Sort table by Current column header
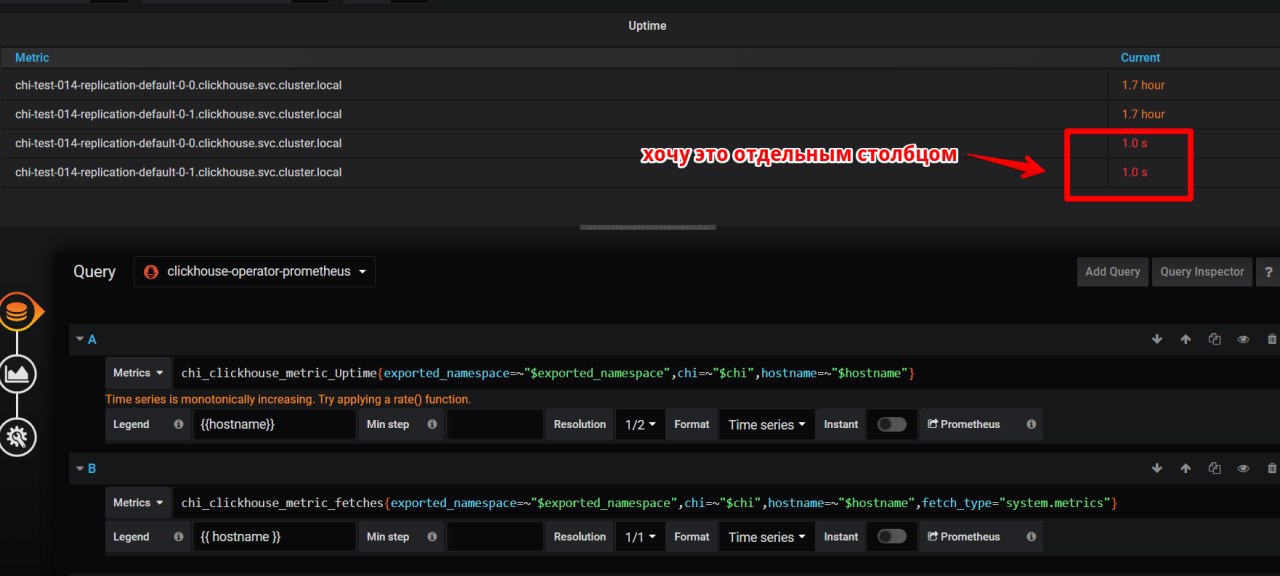1280x576 pixels. (x=1140, y=58)
